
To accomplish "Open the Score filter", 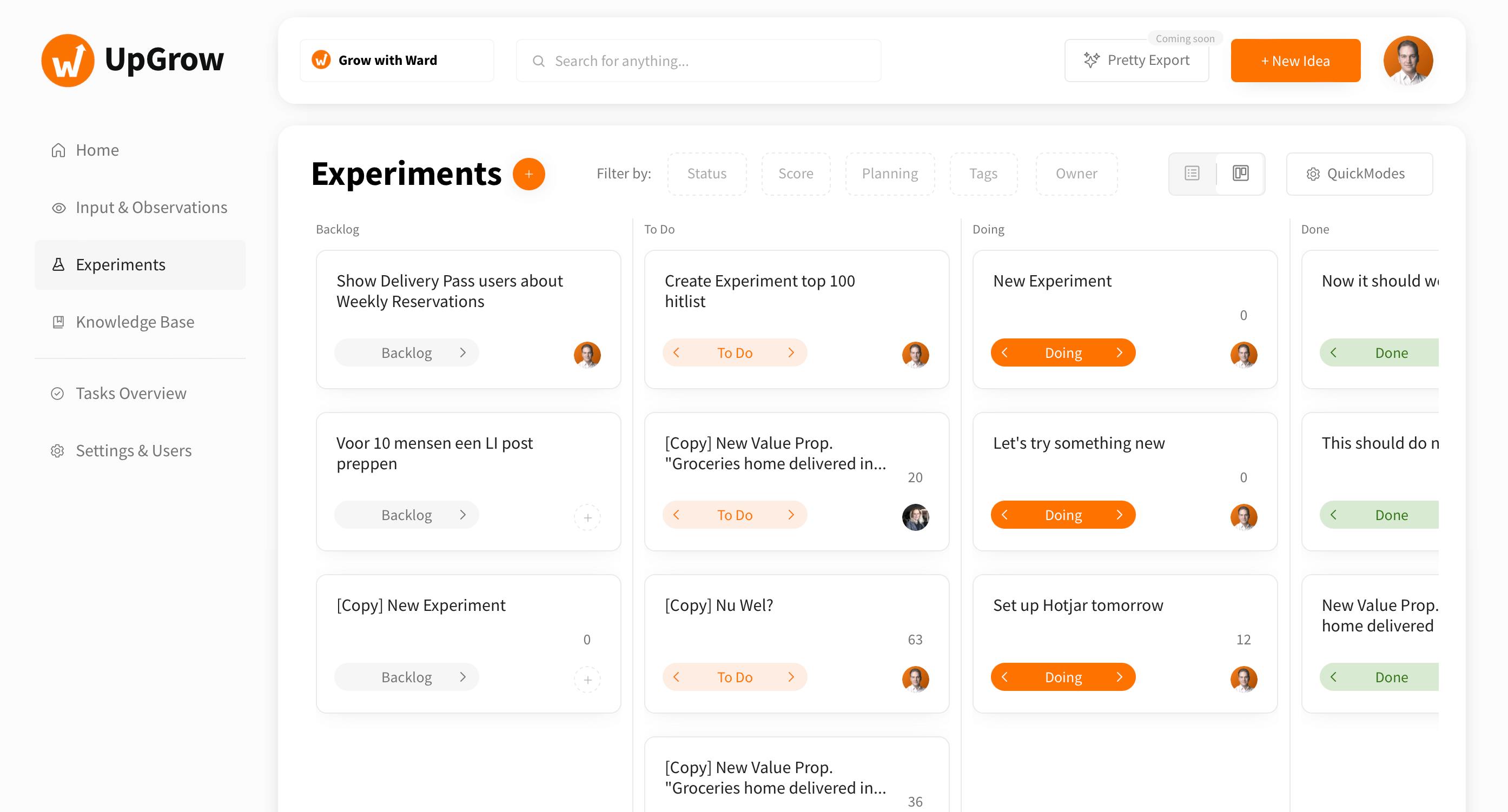I will pos(796,174).
